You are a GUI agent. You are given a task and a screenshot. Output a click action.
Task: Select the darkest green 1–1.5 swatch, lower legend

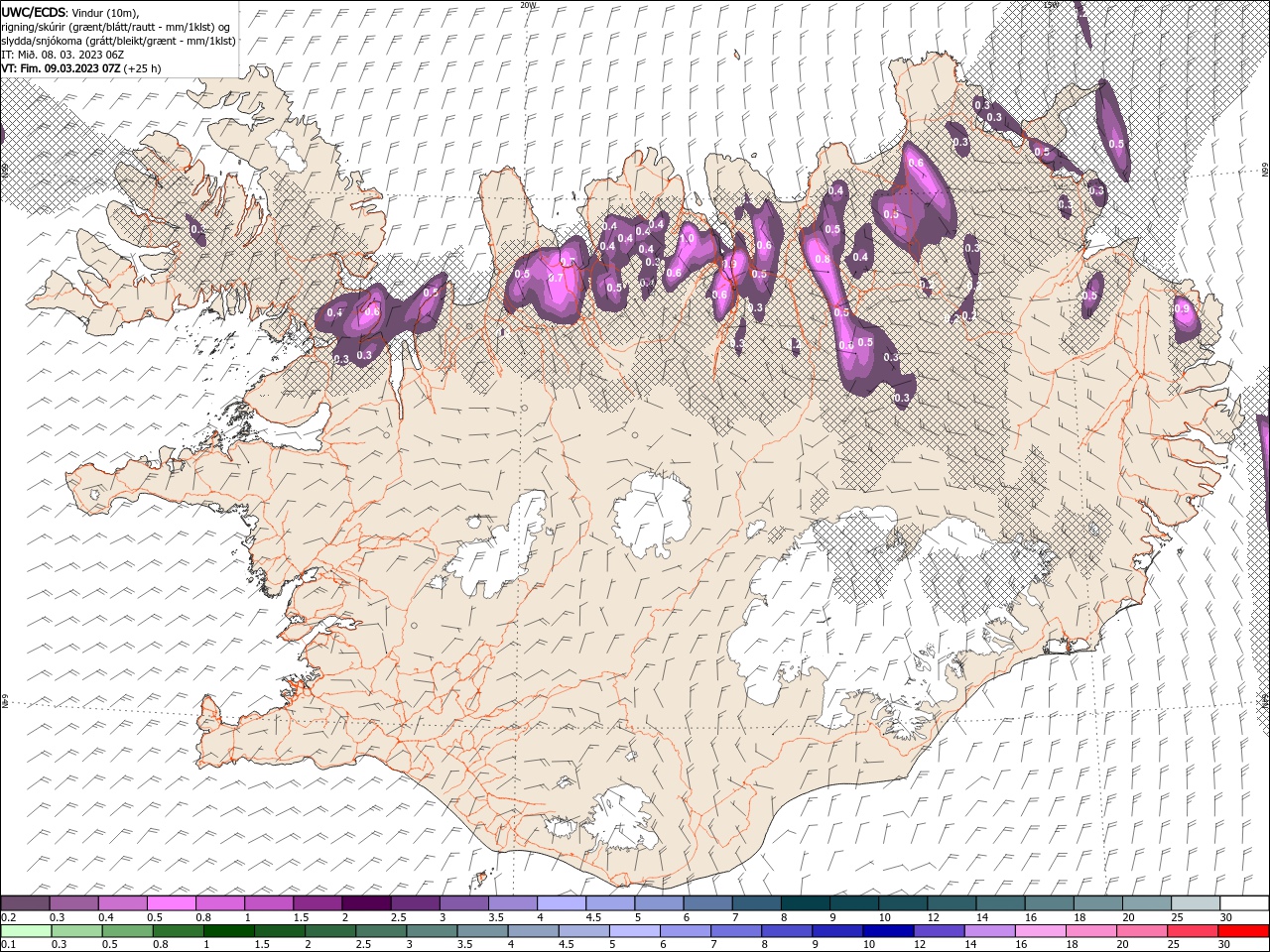[x=228, y=931]
